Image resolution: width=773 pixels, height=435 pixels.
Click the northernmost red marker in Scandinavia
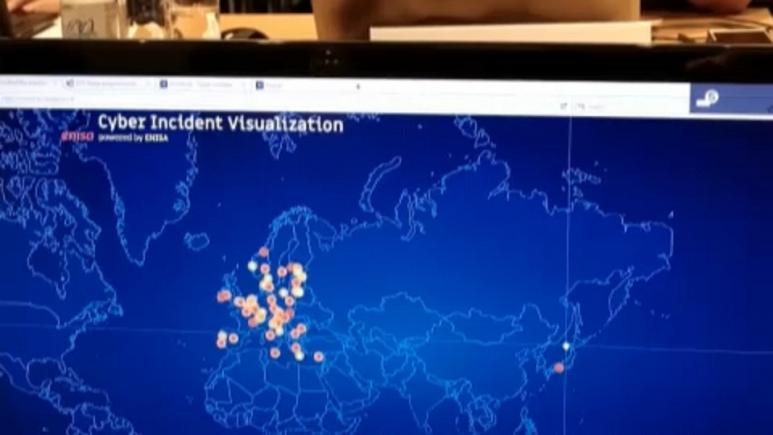point(263,252)
